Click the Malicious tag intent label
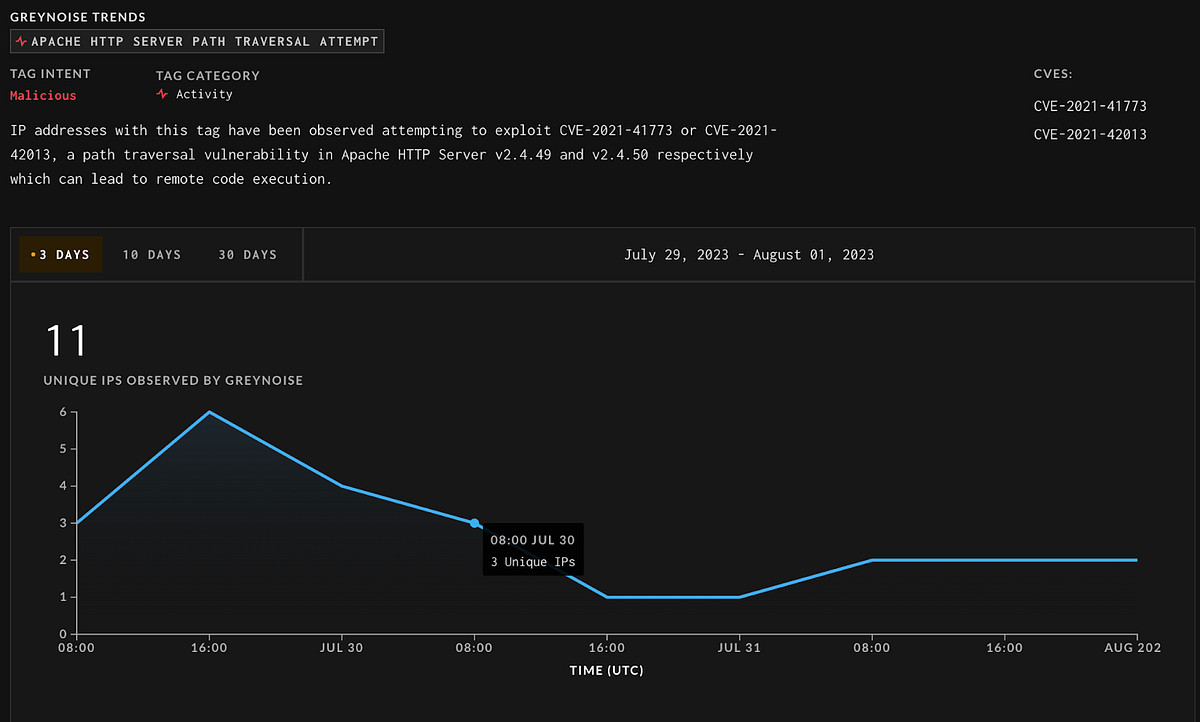This screenshot has height=722, width=1200. 43,95
